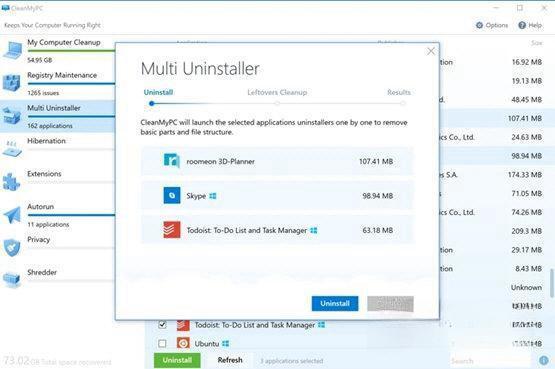Click the Skype icon in the dialog
Screen dimensions: 555x369
pyautogui.click(x=172, y=196)
